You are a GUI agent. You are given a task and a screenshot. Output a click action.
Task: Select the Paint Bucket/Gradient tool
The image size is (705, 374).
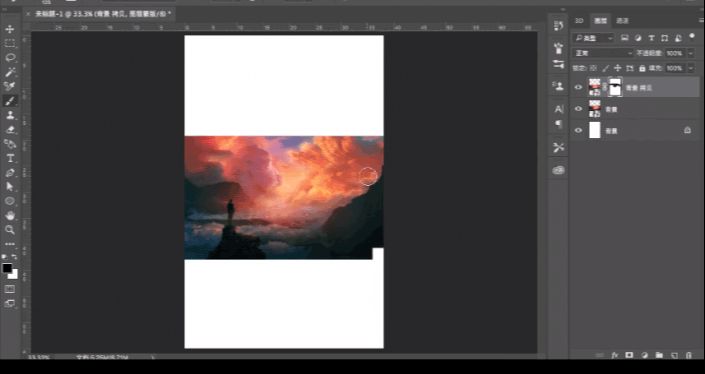[9, 144]
